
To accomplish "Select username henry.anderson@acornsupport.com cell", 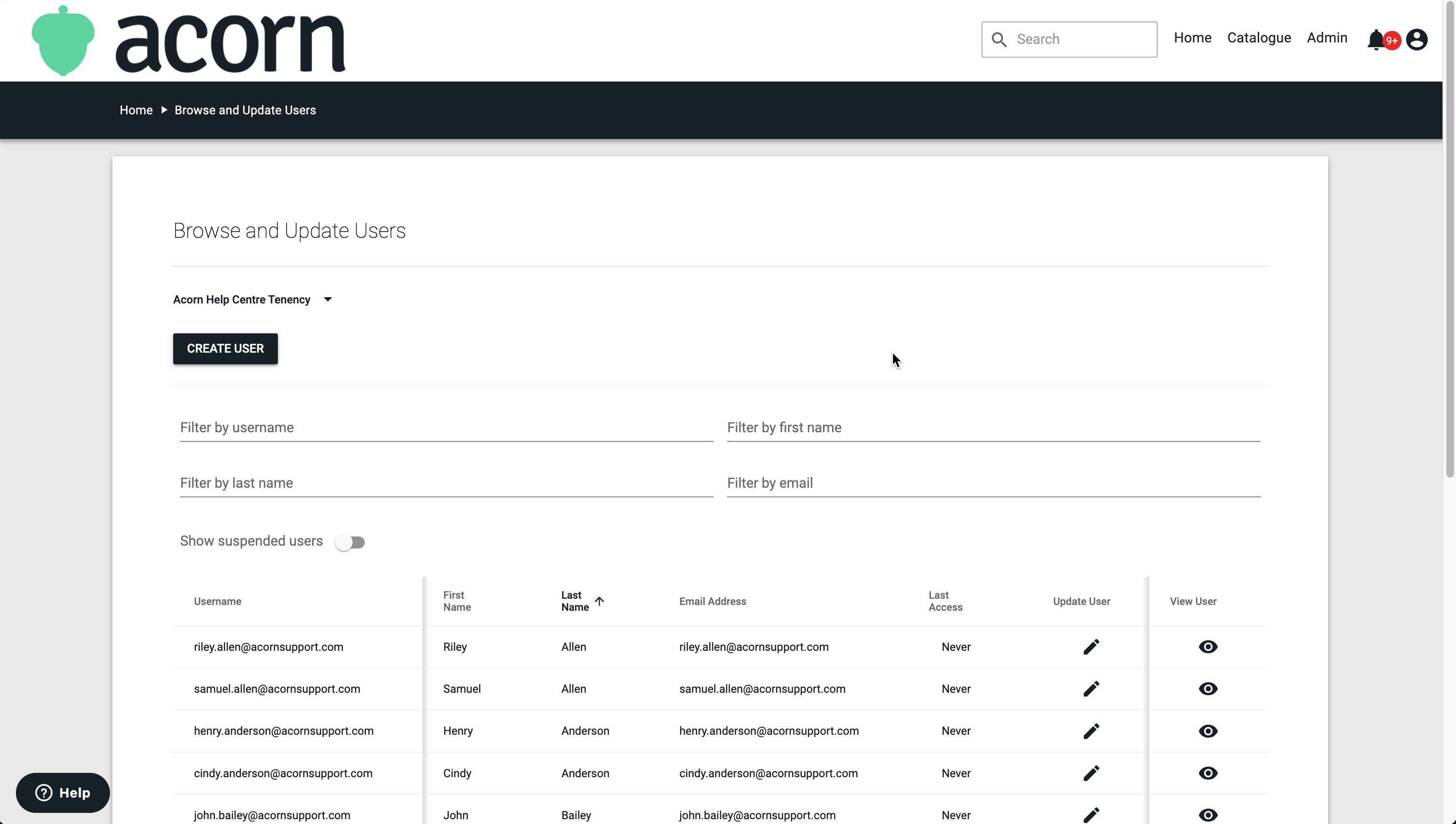I will pyautogui.click(x=284, y=731).
